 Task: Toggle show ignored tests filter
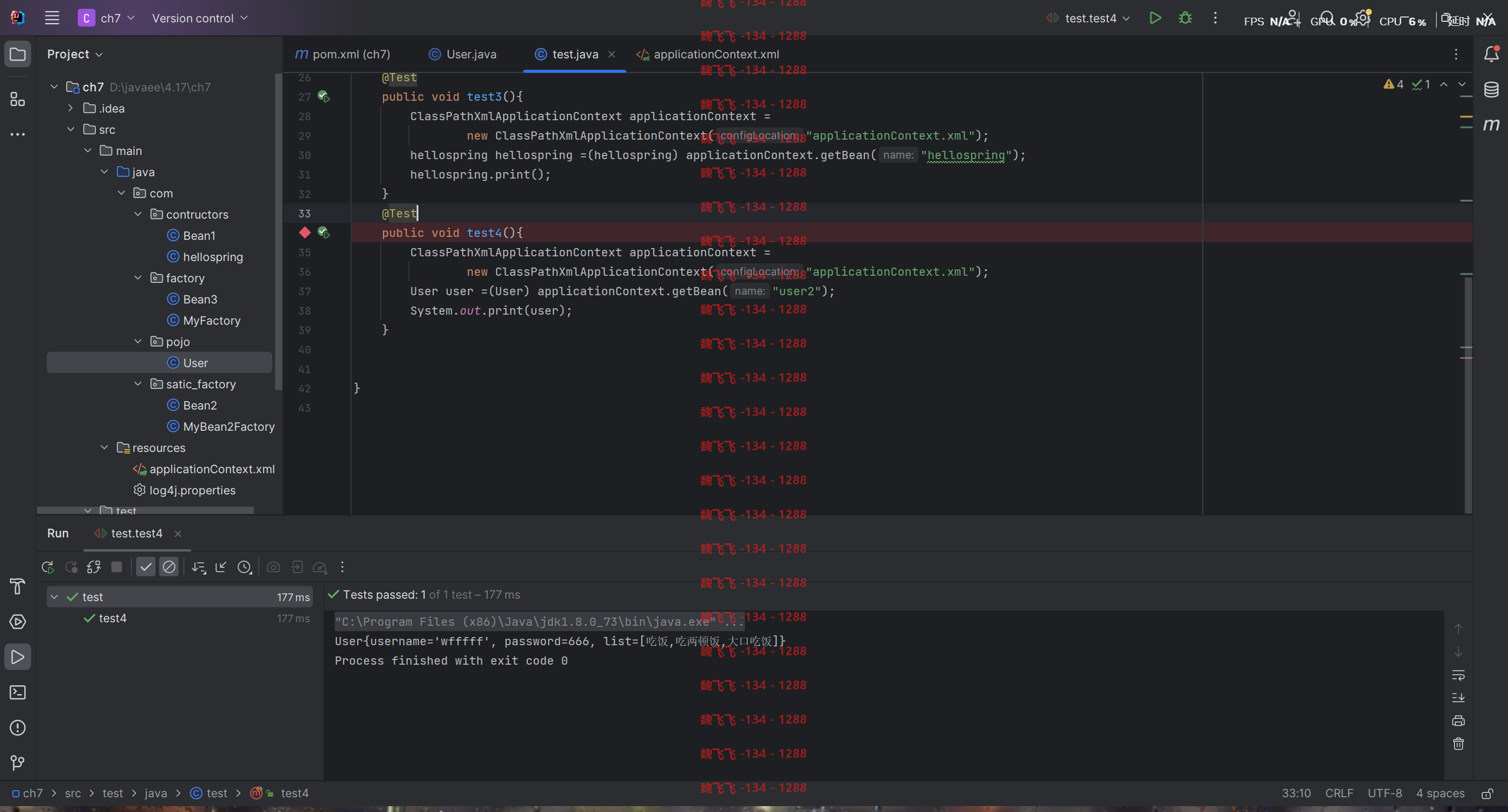pos(169,567)
